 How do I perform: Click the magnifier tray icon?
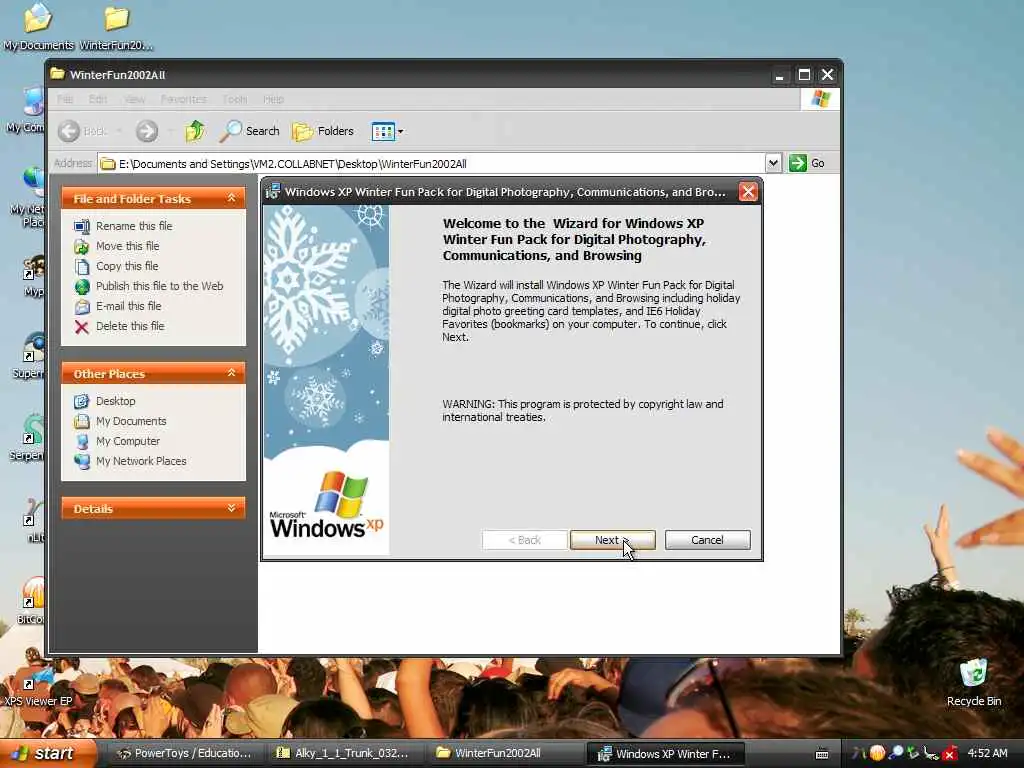(x=895, y=753)
